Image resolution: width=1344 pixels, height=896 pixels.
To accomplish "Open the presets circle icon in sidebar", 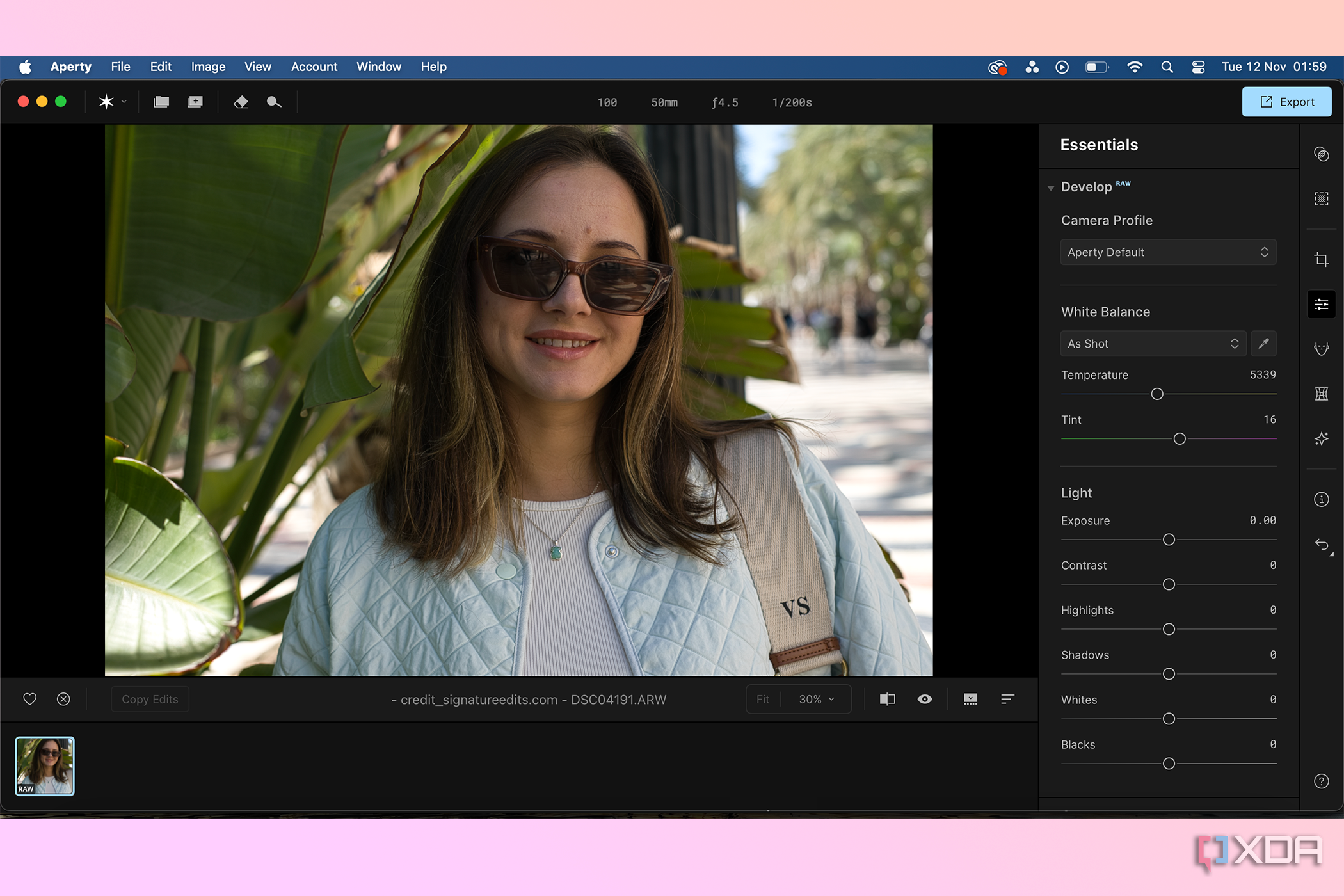I will coord(1321,154).
